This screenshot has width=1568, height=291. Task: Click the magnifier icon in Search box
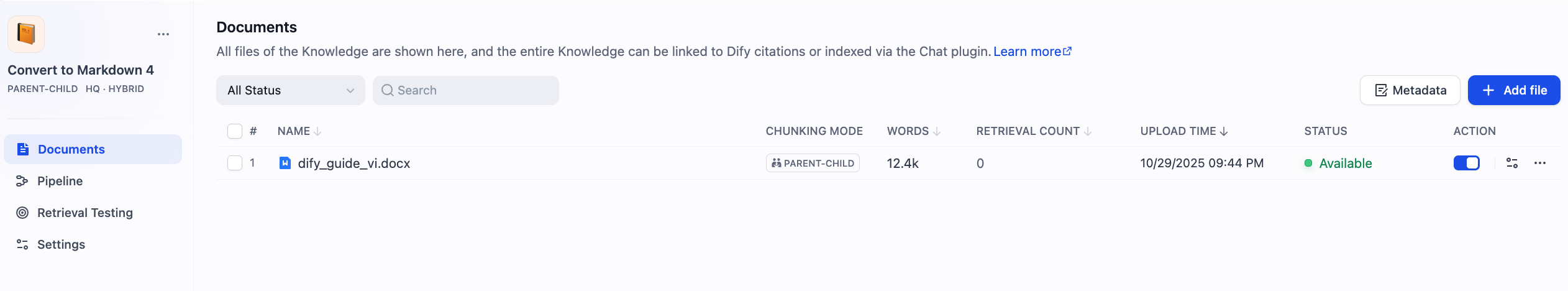click(x=388, y=91)
